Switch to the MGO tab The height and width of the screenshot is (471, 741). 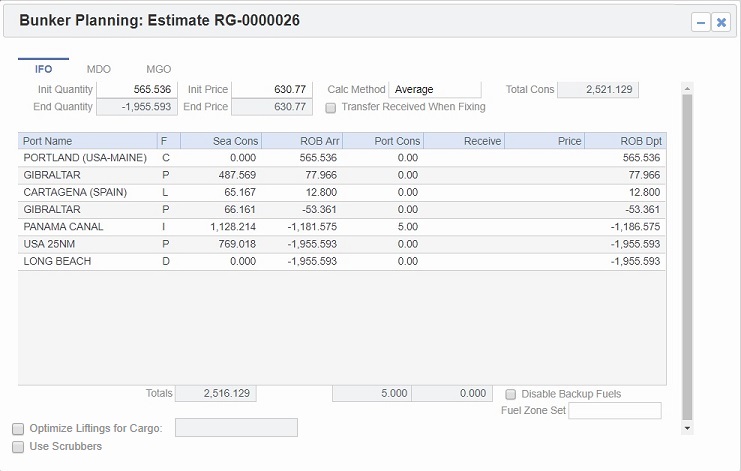158,69
